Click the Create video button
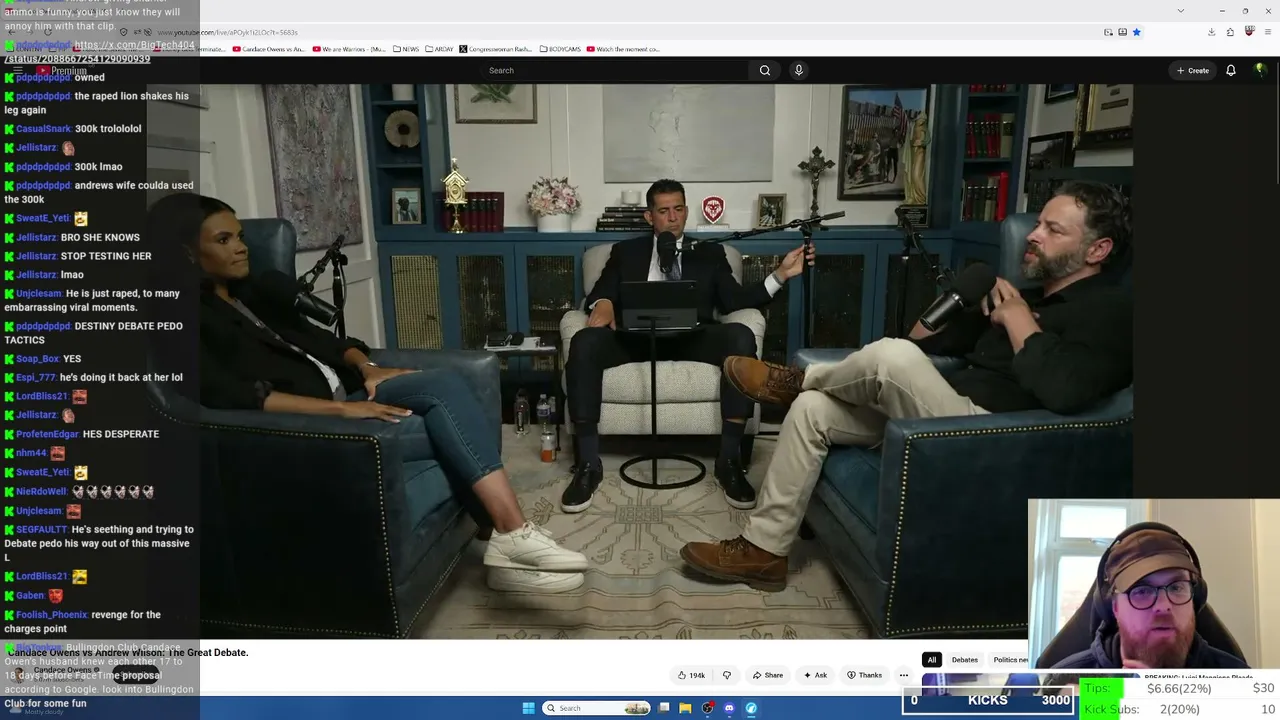 click(x=1193, y=70)
